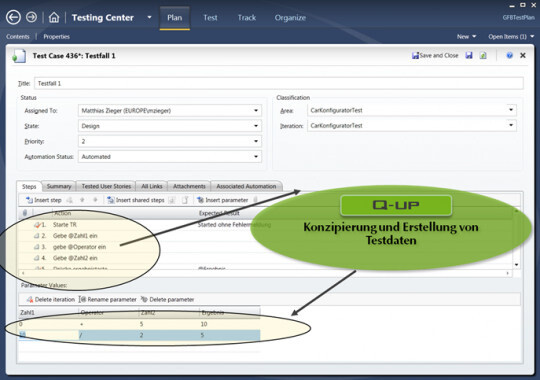Click the create shared steps icon
Viewport: 540px width, 380px height.
(172, 200)
